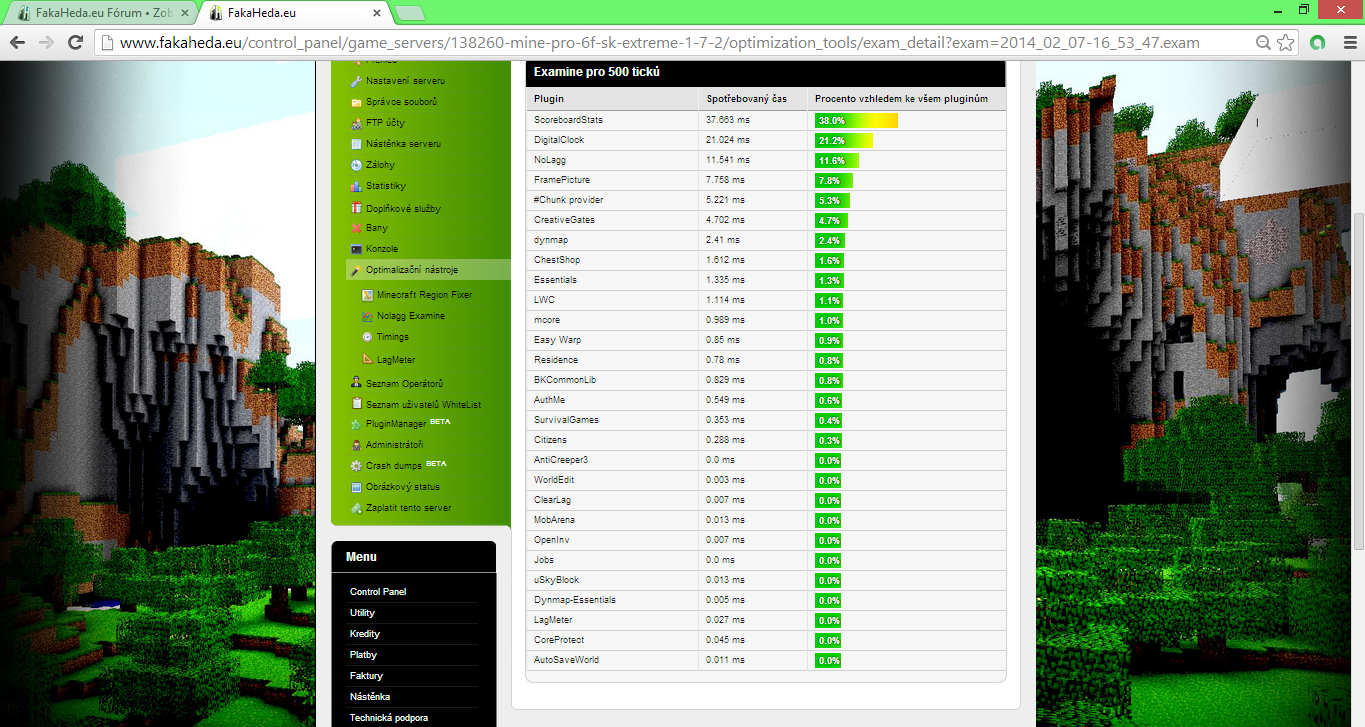The image size is (1365, 727).
Task: Click the Crash dumps gear icon
Action: (356, 466)
